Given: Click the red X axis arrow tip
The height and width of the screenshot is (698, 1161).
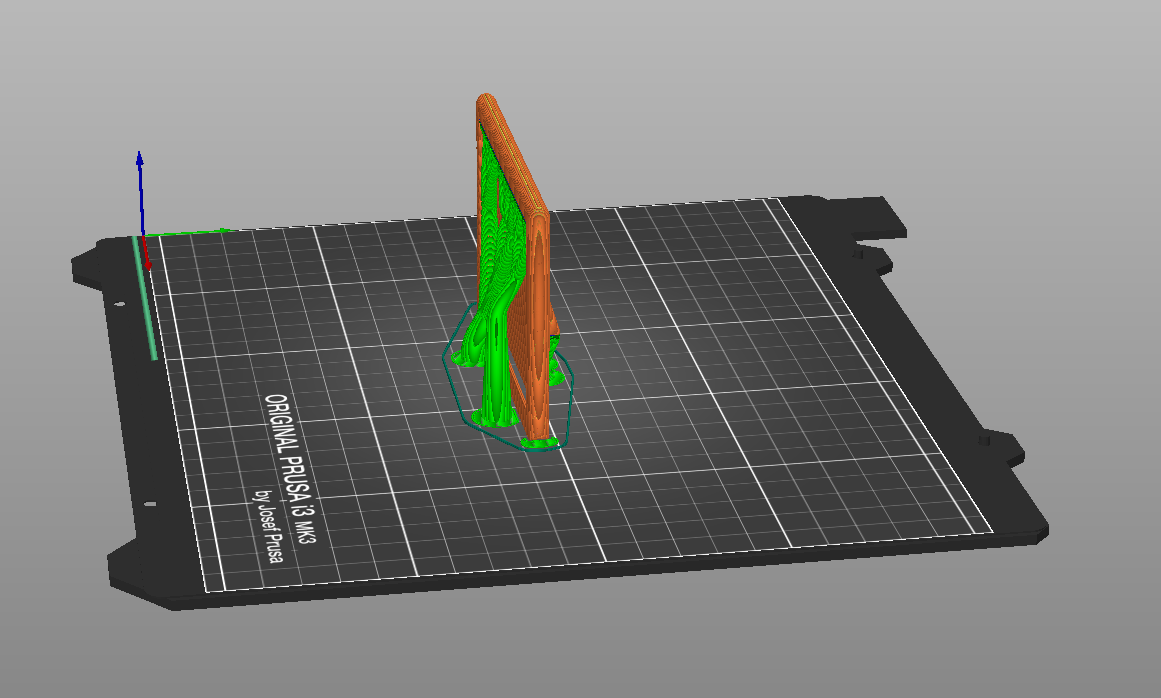Looking at the screenshot, I should [147, 264].
